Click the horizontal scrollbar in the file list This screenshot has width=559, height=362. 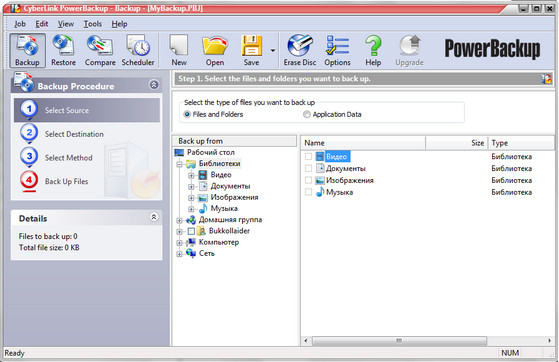click(399, 341)
